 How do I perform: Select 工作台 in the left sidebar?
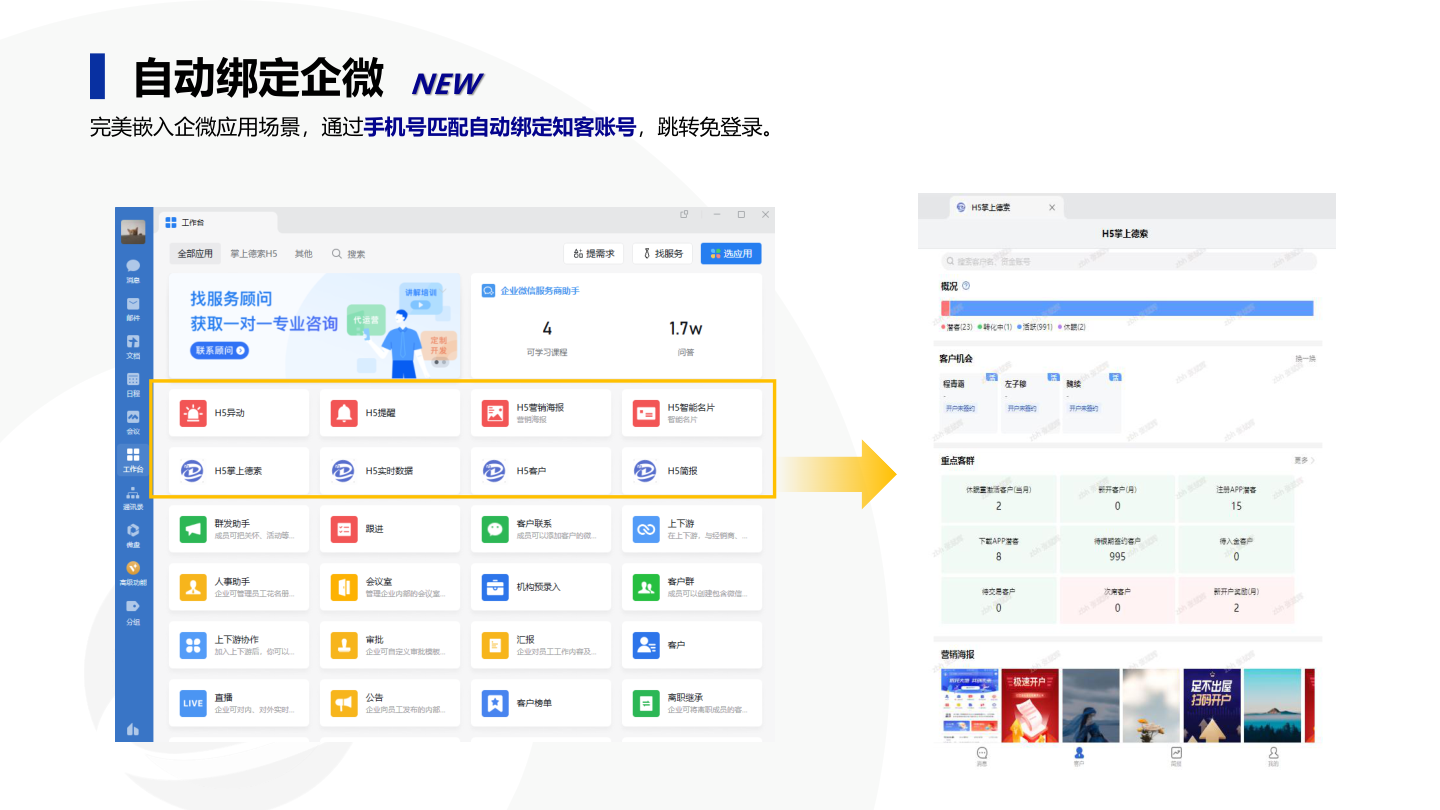(x=133, y=461)
